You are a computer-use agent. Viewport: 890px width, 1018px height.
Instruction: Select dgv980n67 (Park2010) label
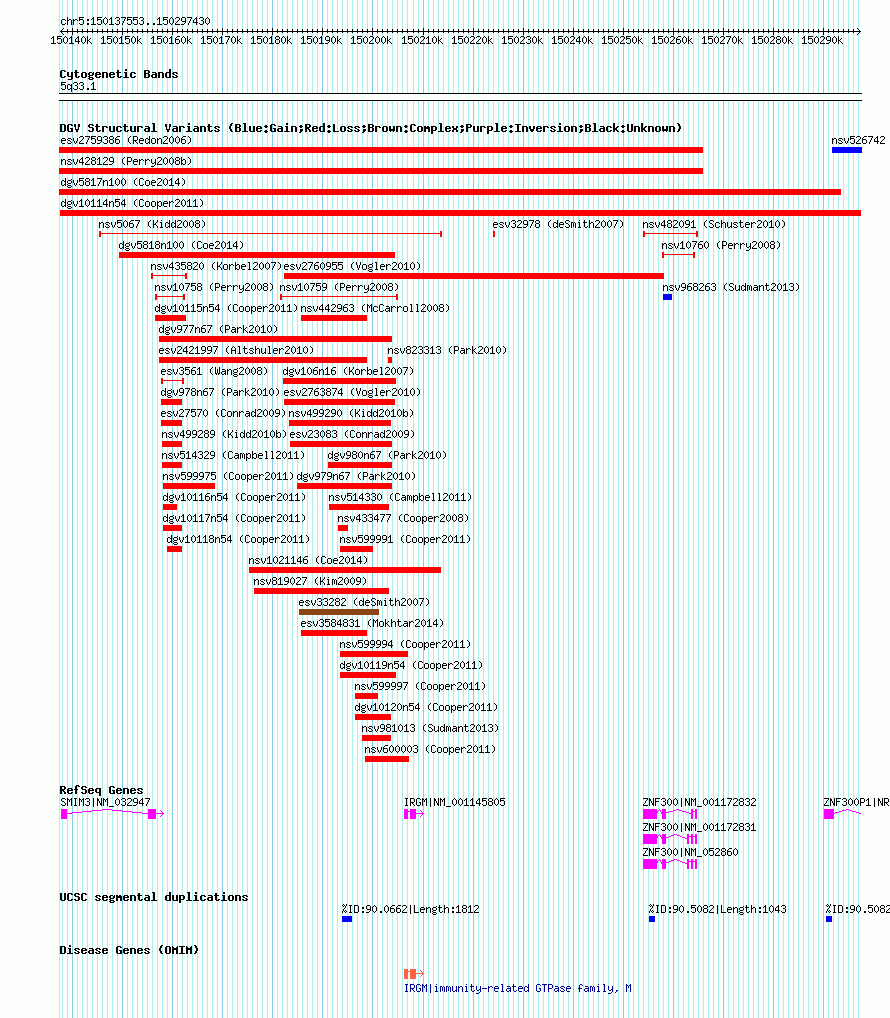click(387, 455)
